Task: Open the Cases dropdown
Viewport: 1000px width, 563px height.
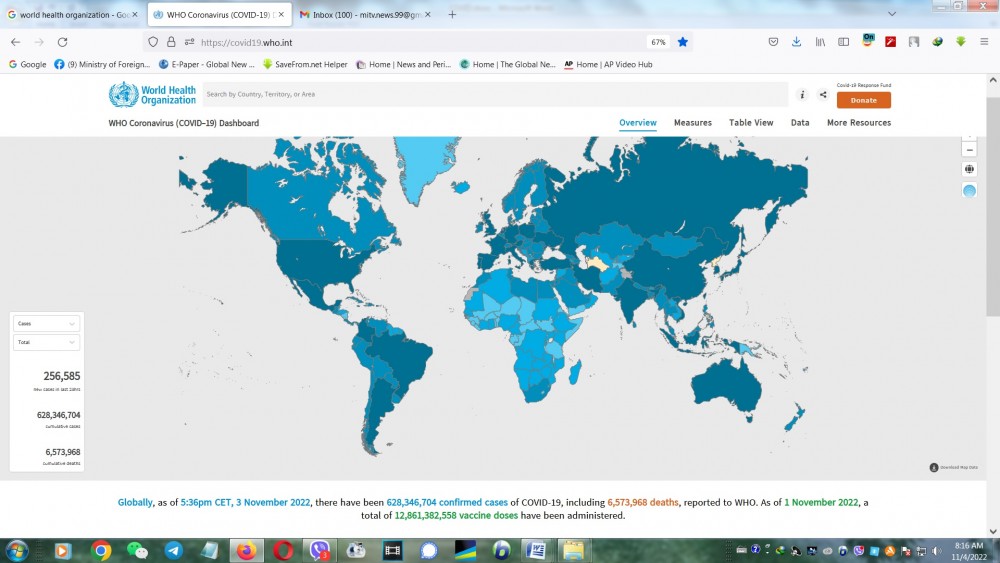Action: (46, 324)
